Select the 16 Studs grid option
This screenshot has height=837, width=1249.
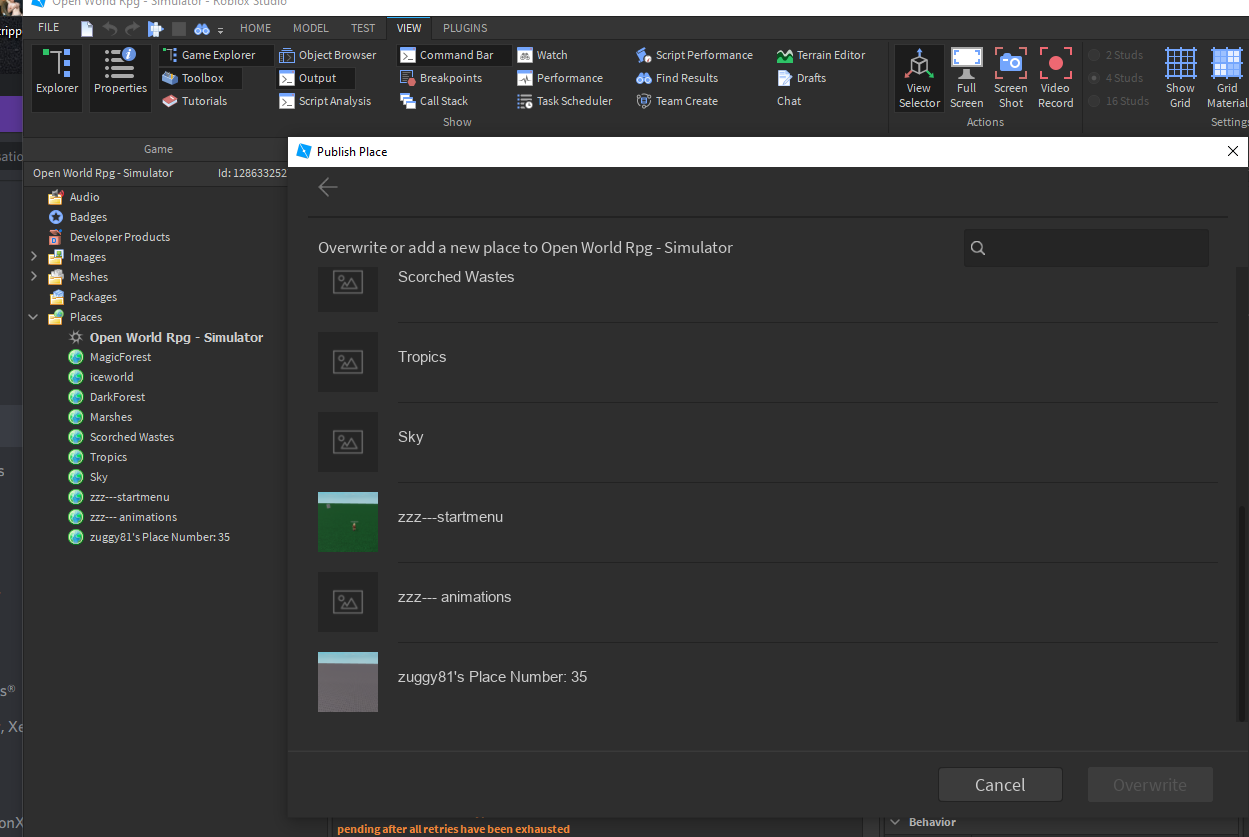[x=1120, y=101]
